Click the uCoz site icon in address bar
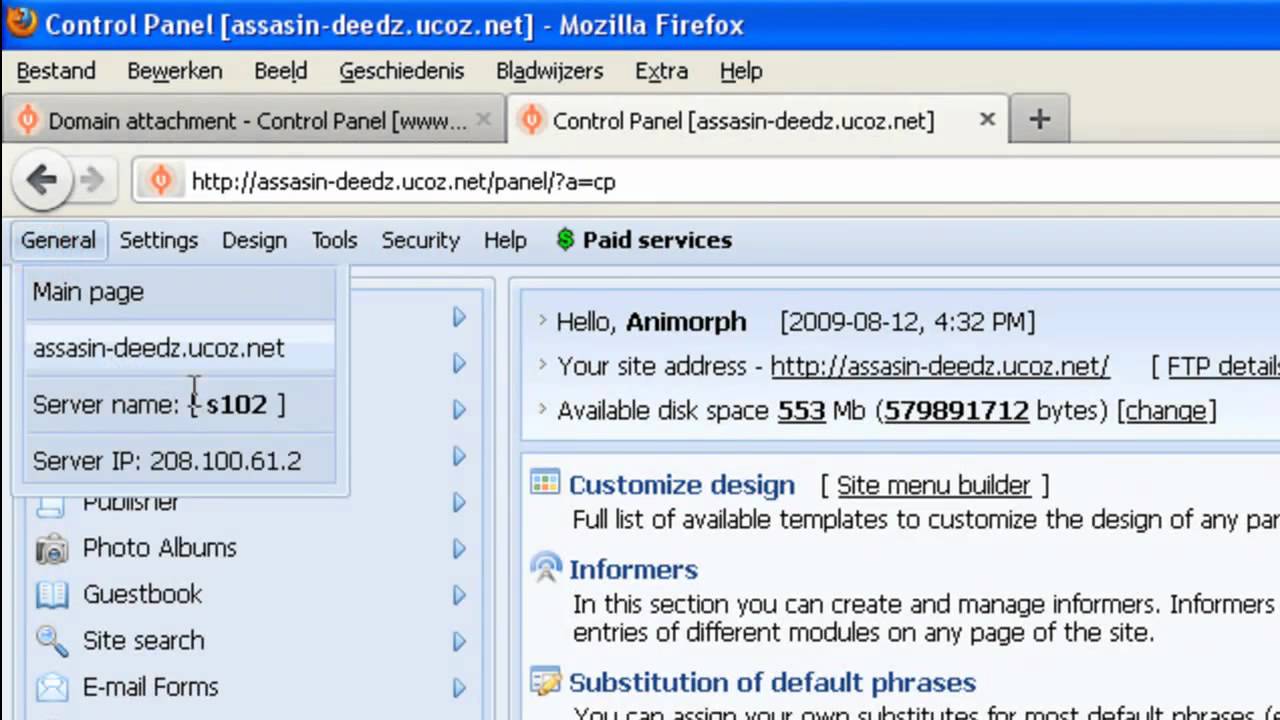The image size is (1280, 720). [x=160, y=181]
